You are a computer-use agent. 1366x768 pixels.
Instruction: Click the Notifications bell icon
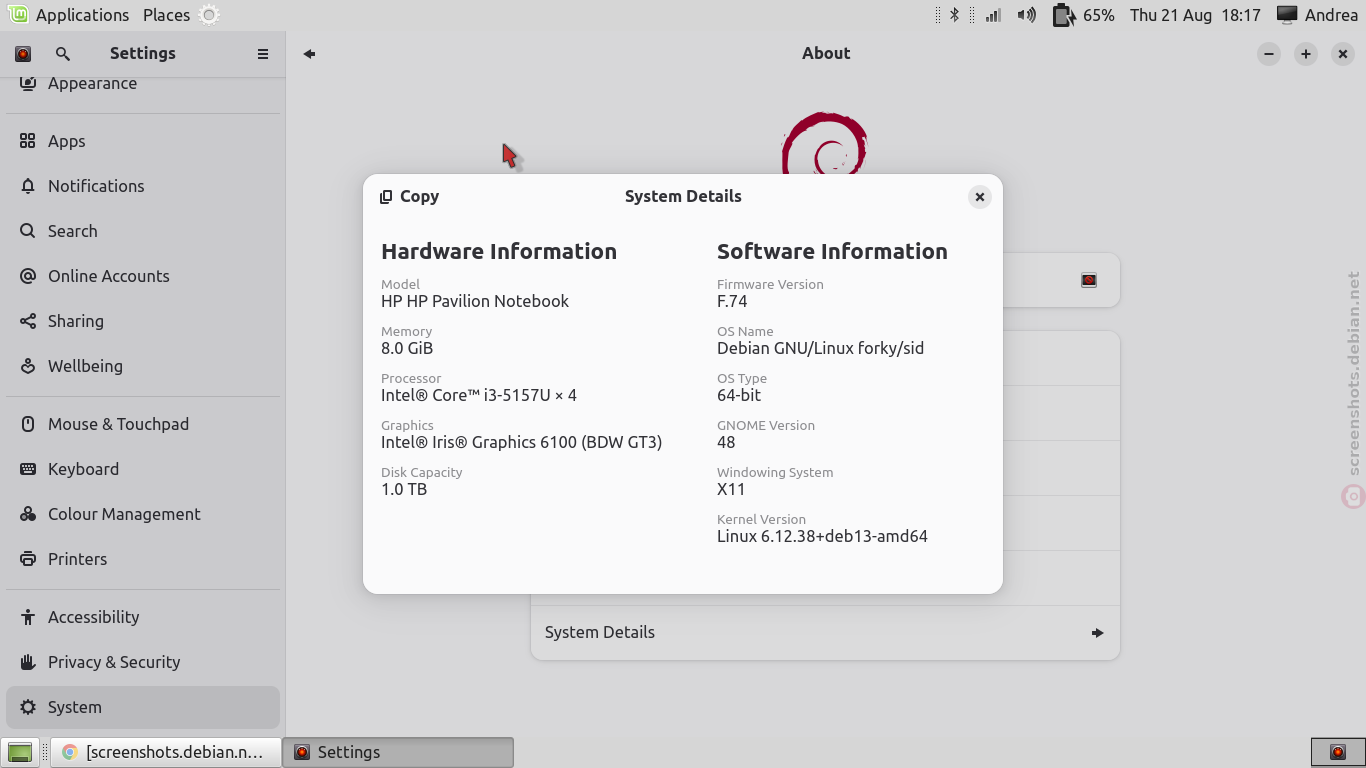[x=28, y=186]
